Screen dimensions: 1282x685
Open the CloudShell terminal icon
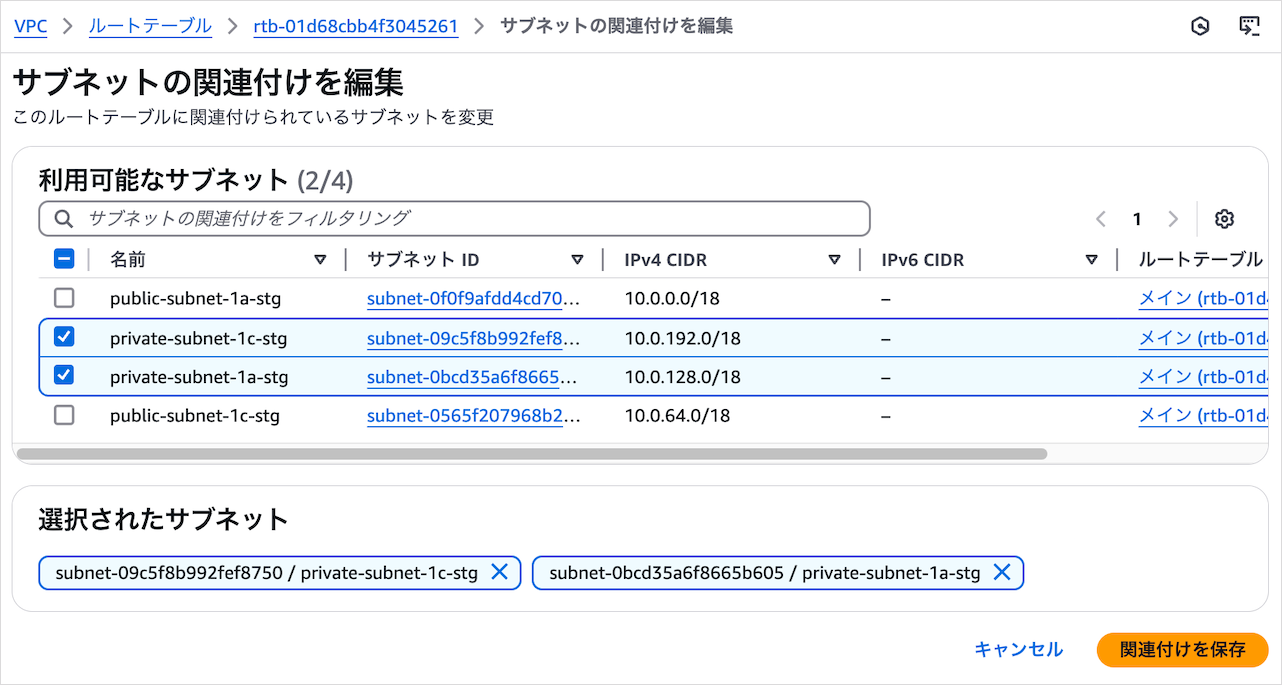click(x=1249, y=26)
